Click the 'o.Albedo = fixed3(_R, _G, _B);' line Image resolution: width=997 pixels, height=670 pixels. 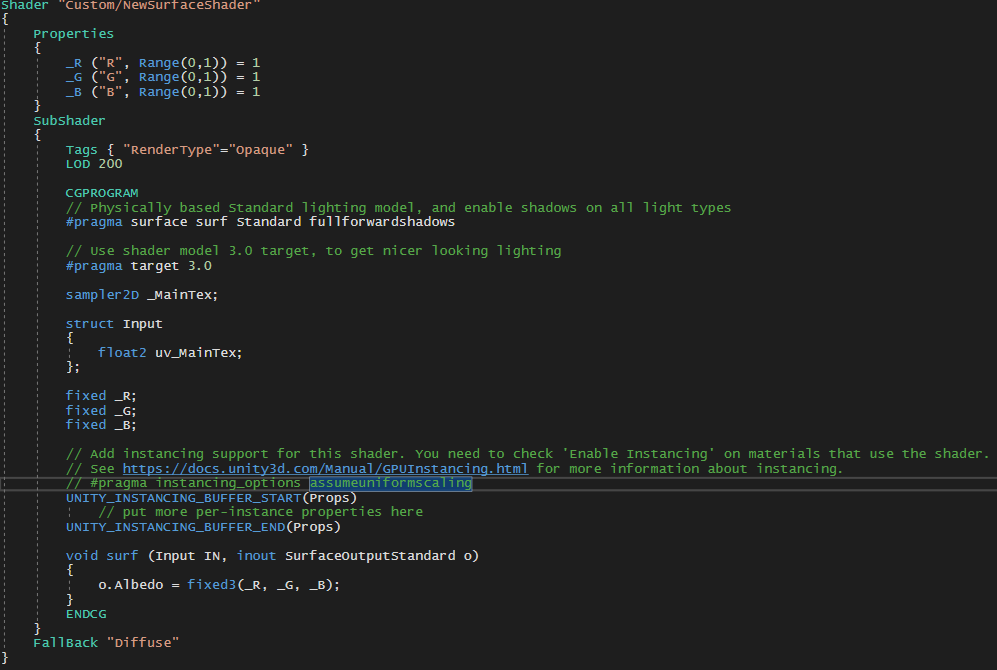(219, 585)
